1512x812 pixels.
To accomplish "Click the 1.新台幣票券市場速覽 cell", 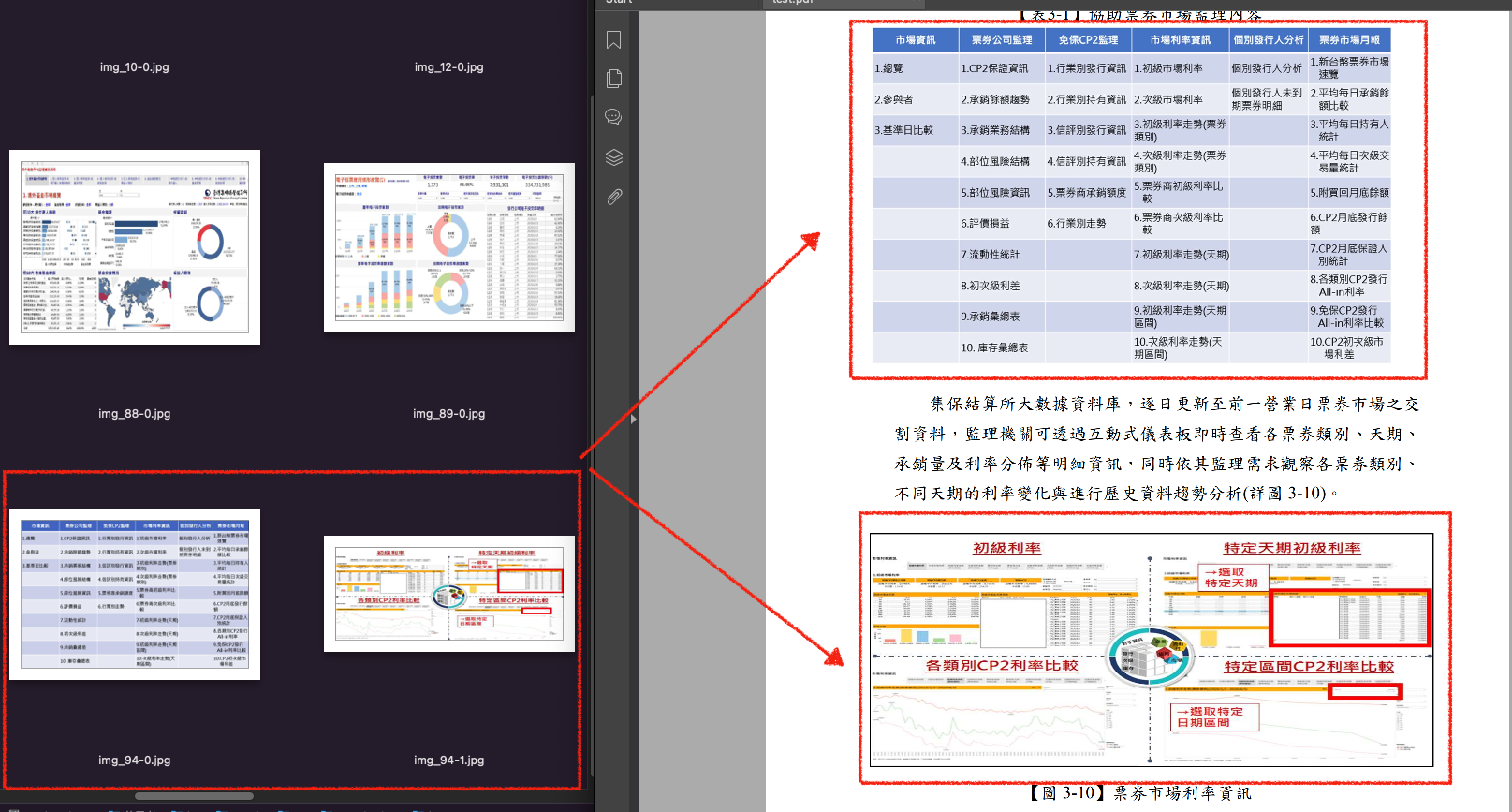I will (x=1349, y=67).
